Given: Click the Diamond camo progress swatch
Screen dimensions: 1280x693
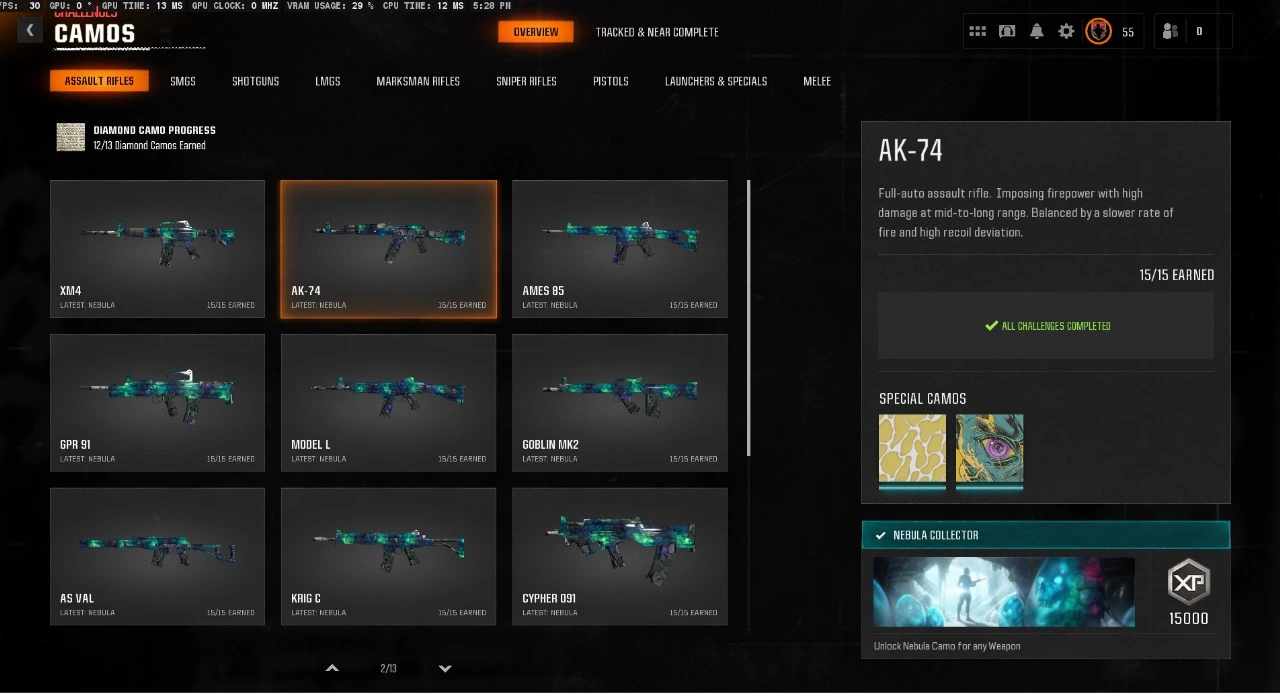Looking at the screenshot, I should (x=71, y=137).
